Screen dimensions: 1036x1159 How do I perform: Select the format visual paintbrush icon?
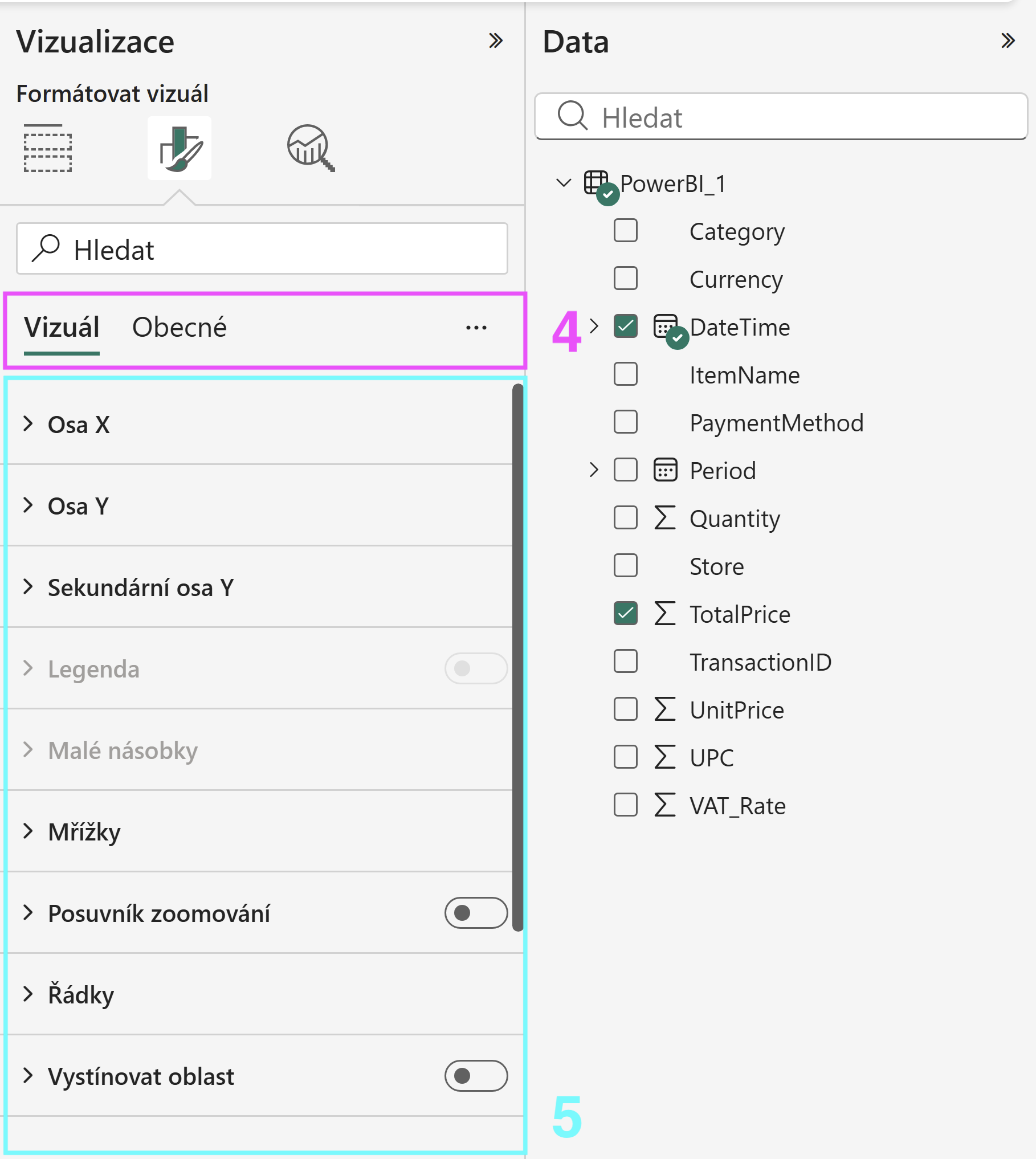[x=180, y=148]
